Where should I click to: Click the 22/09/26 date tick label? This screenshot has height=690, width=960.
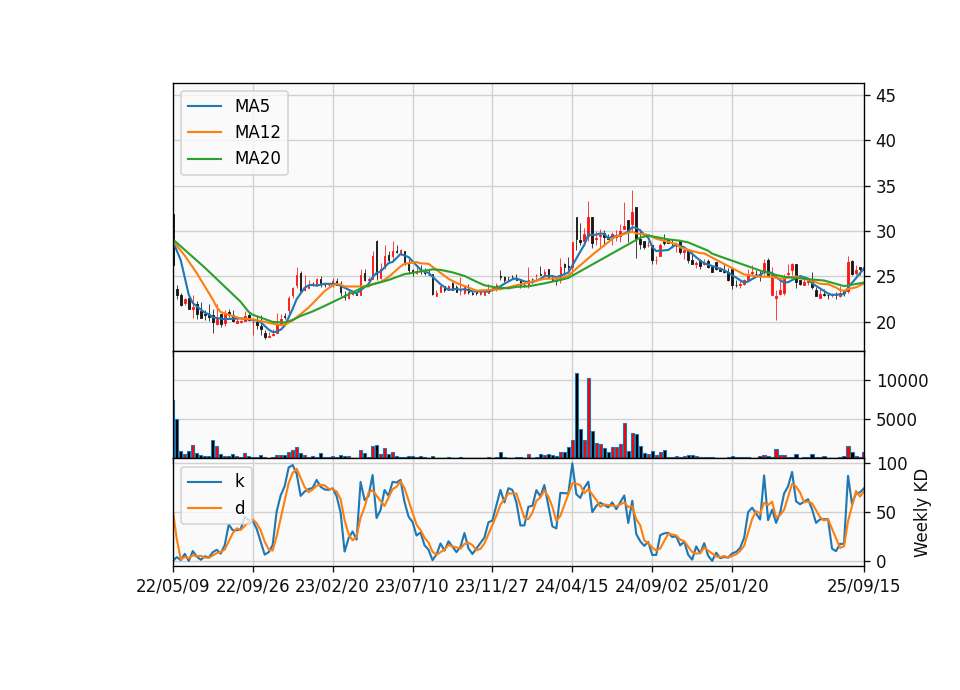coord(253,586)
